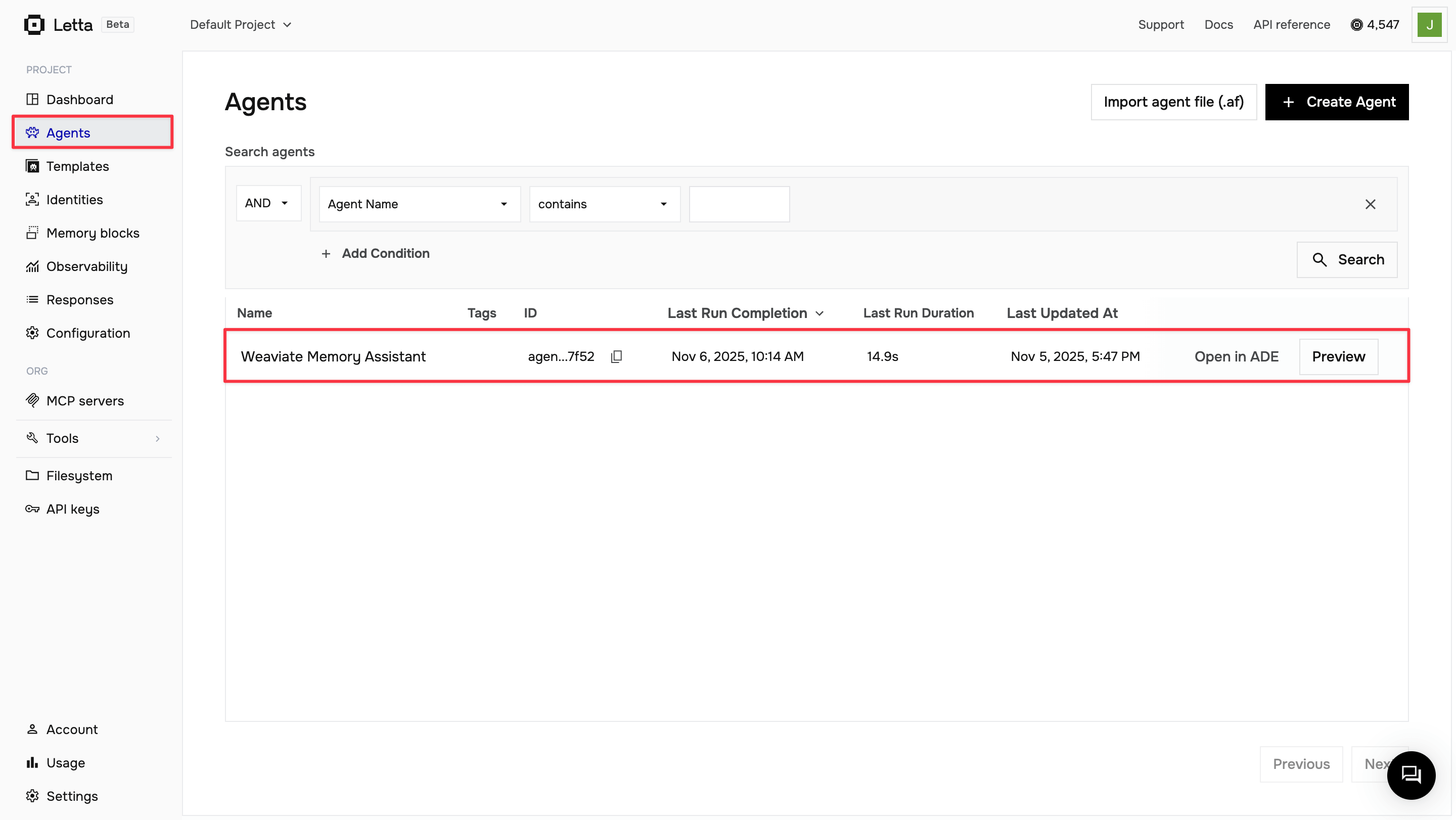This screenshot has height=820, width=1456.
Task: Focus the search value text field
Action: click(739, 204)
